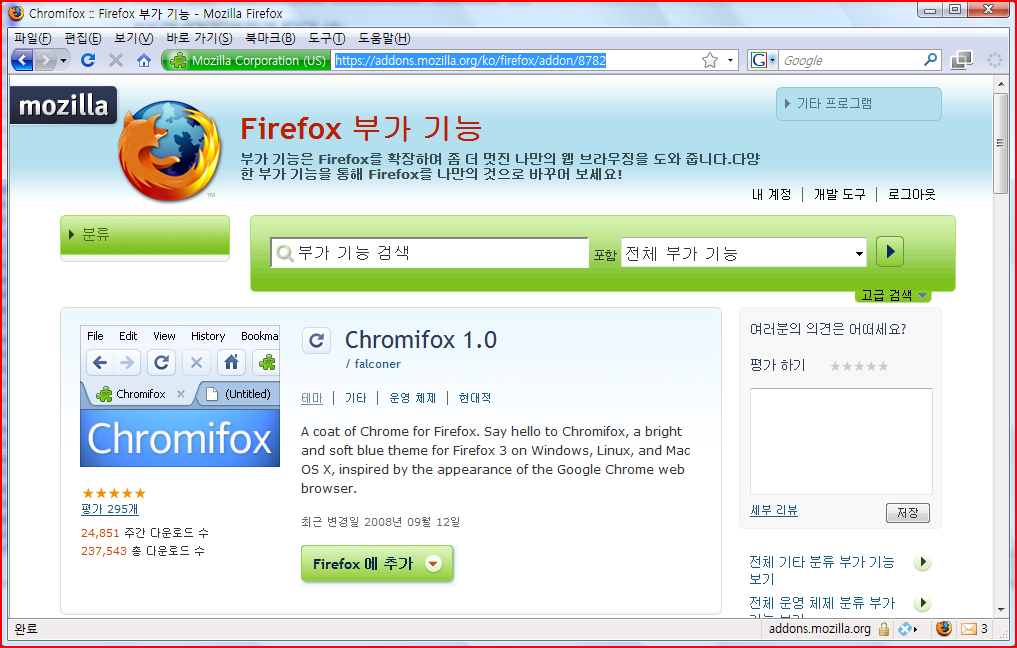Open the 파일(F) menu
1017x648 pixels.
(x=33, y=38)
